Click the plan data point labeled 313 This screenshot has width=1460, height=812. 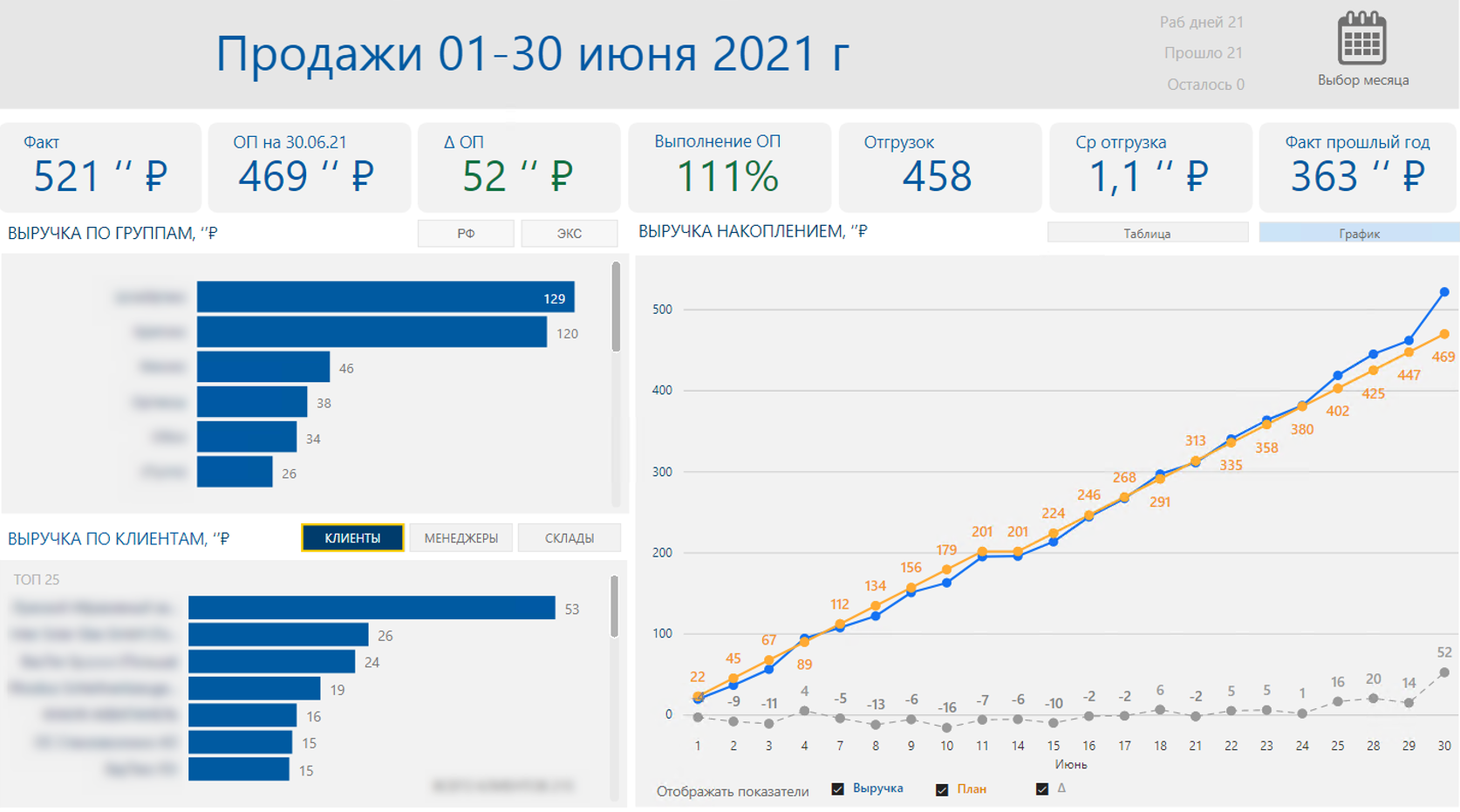click(1196, 461)
